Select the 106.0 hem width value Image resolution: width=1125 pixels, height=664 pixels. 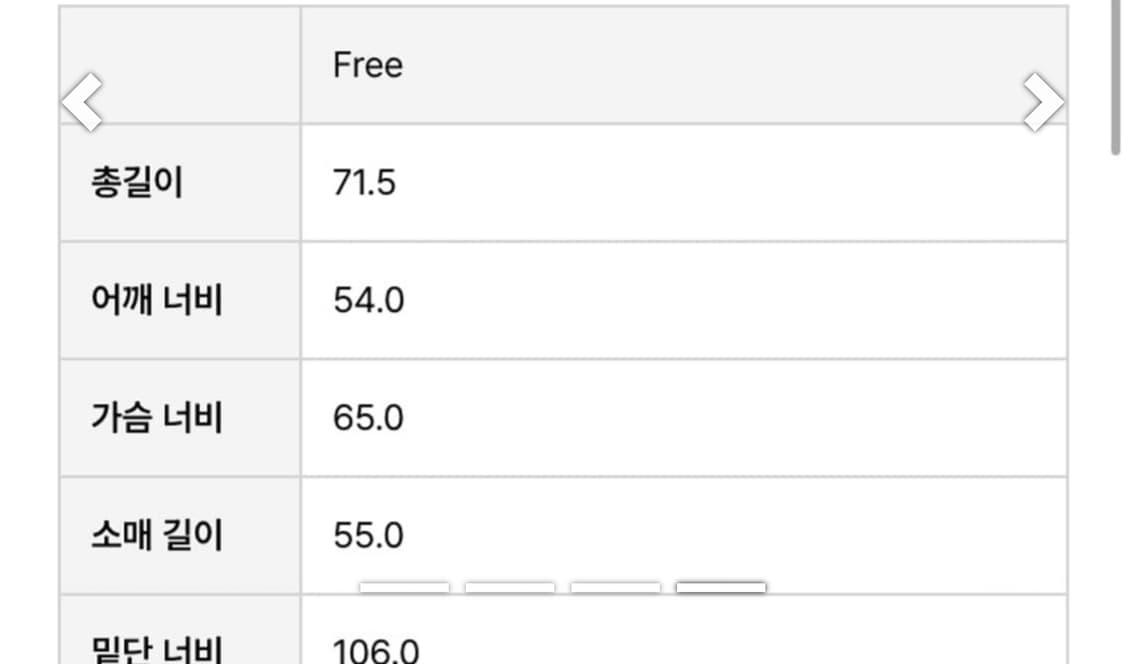pyautogui.click(x=376, y=650)
